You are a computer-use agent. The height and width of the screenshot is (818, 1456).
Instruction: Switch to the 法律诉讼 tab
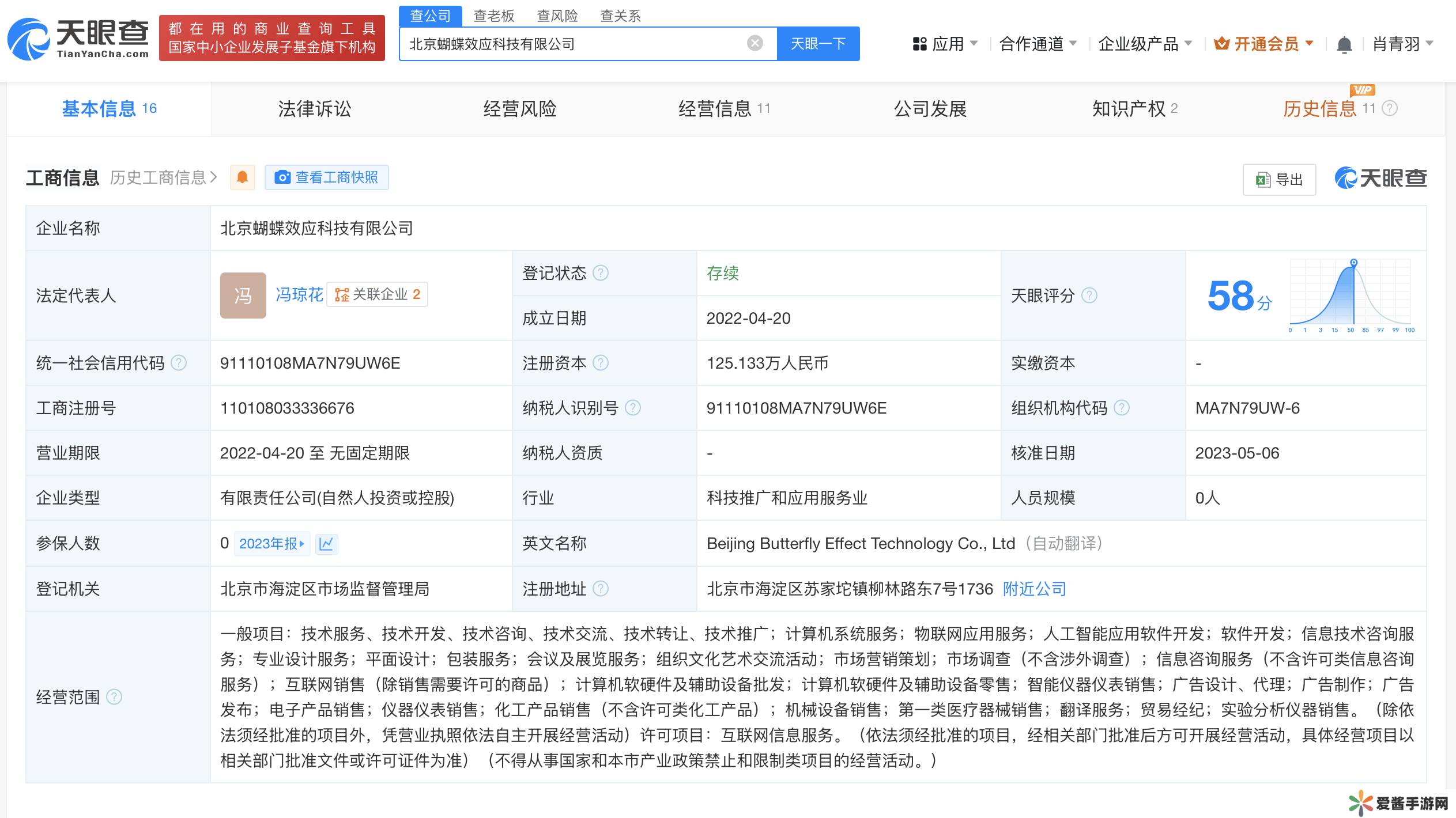point(314,109)
